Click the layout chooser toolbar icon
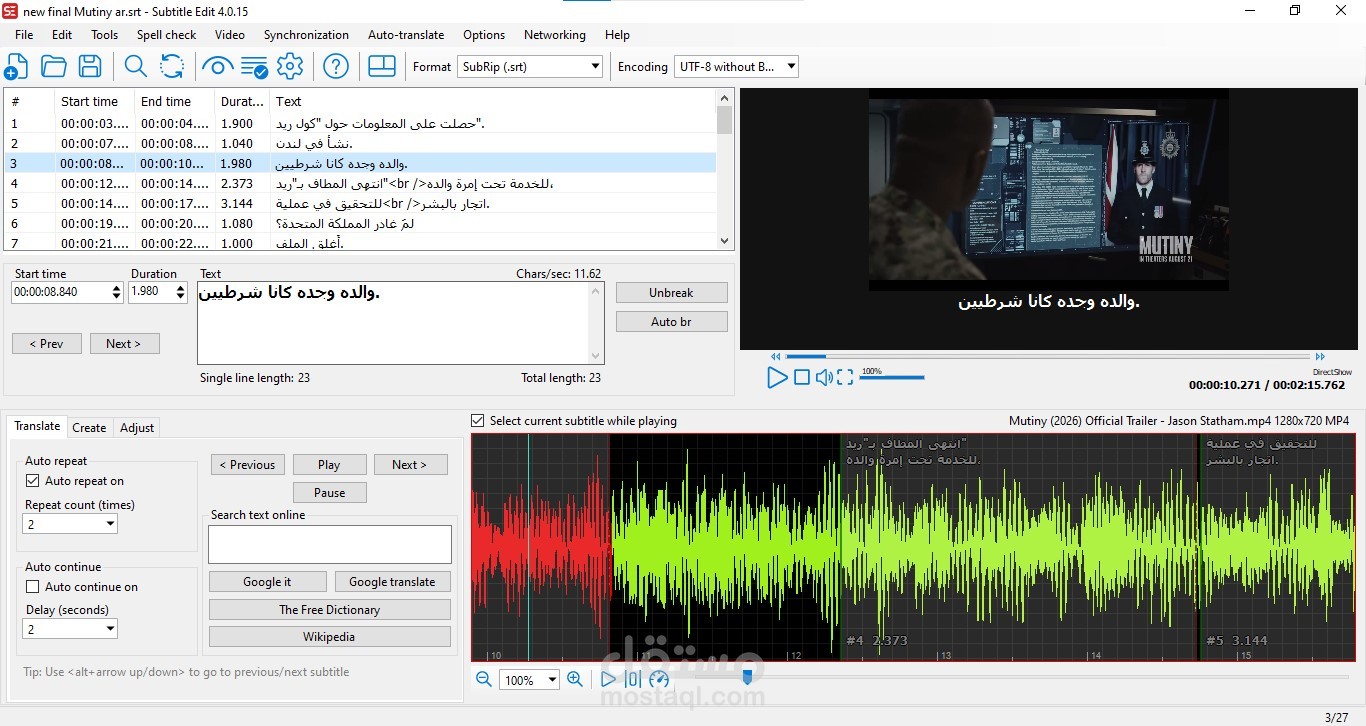This screenshot has height=726, width=1366. [382, 66]
